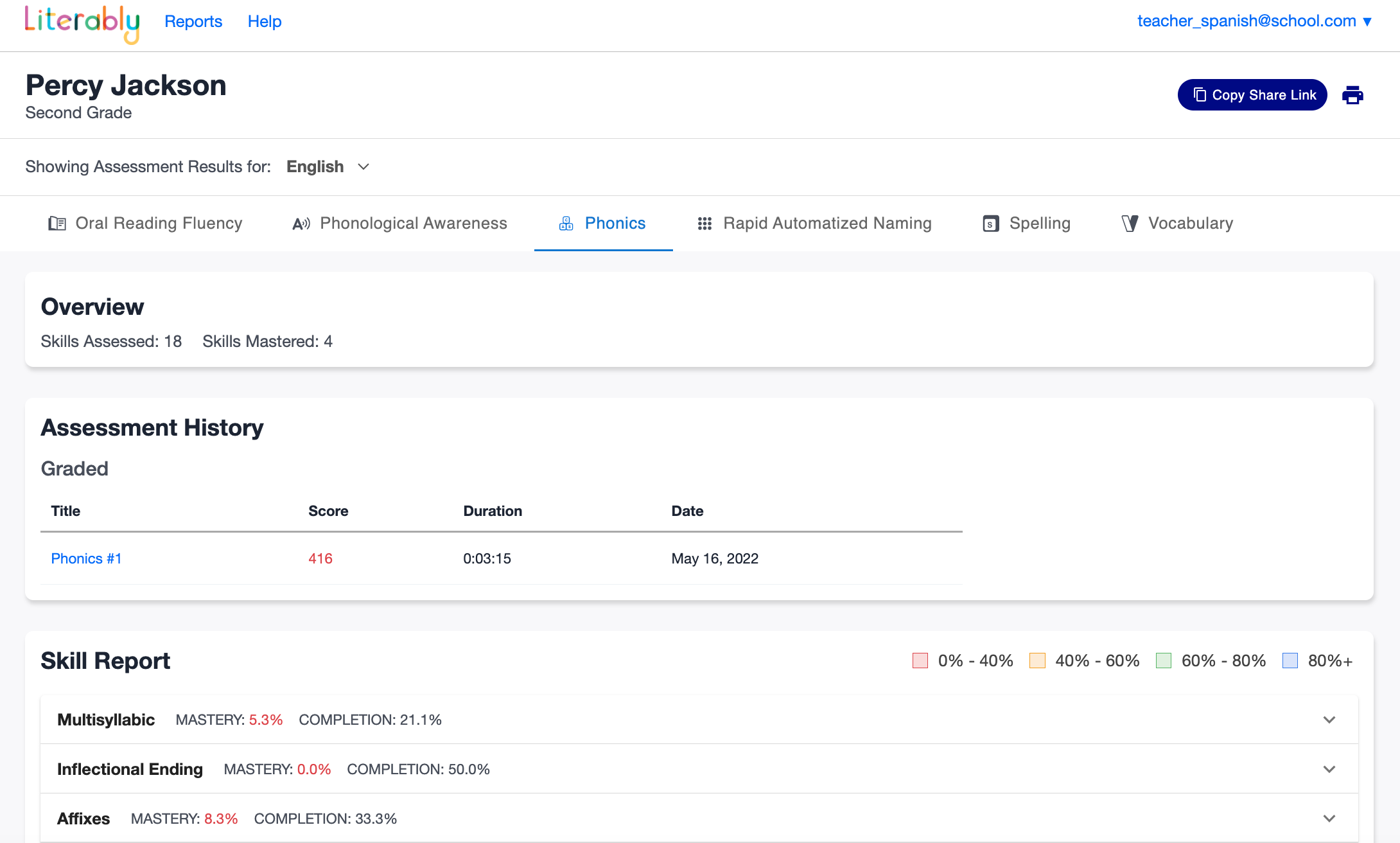
Task: Click the Graded subheading
Action: [x=74, y=469]
